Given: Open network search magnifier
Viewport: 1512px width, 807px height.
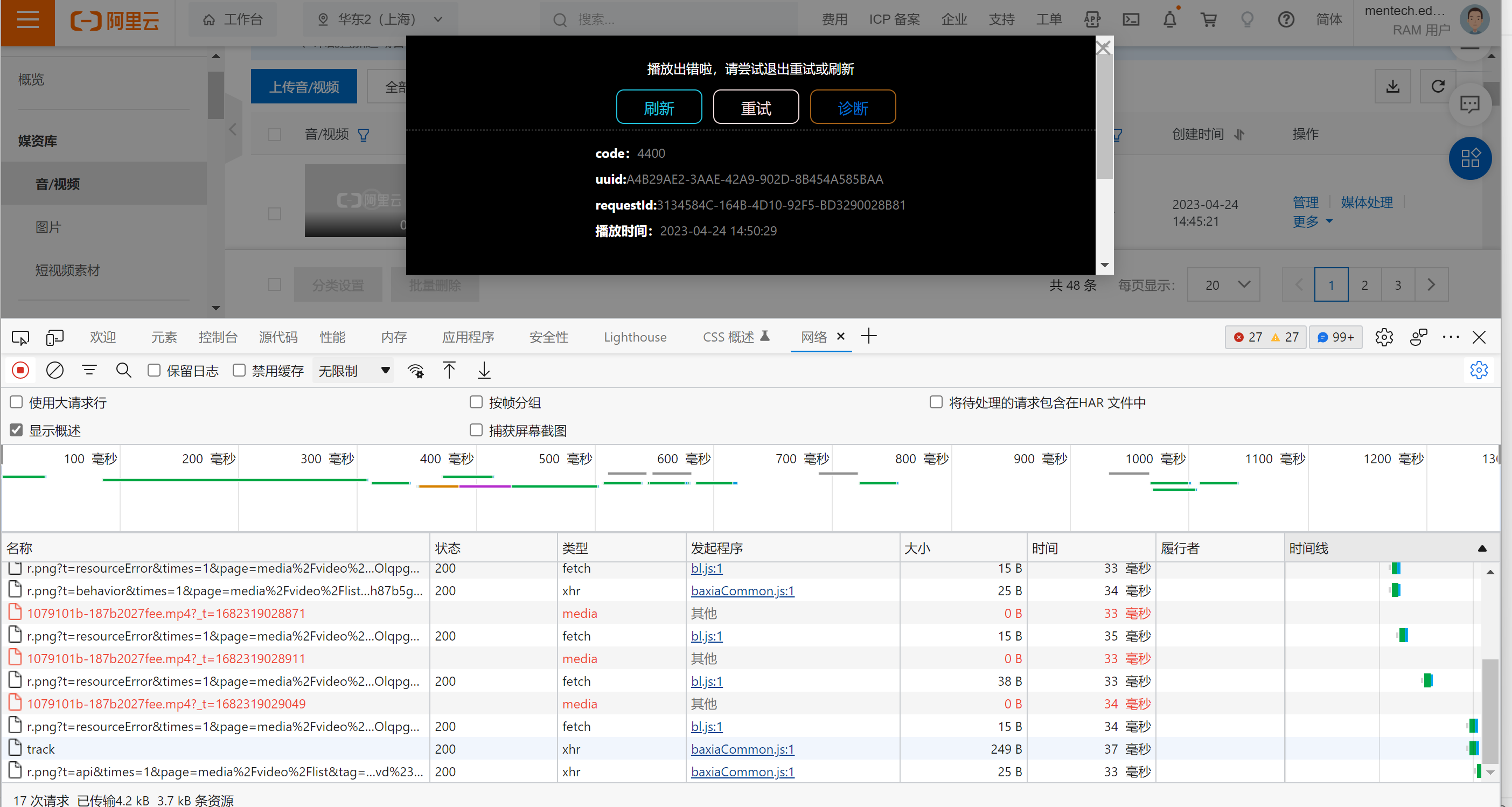Looking at the screenshot, I should coord(123,370).
